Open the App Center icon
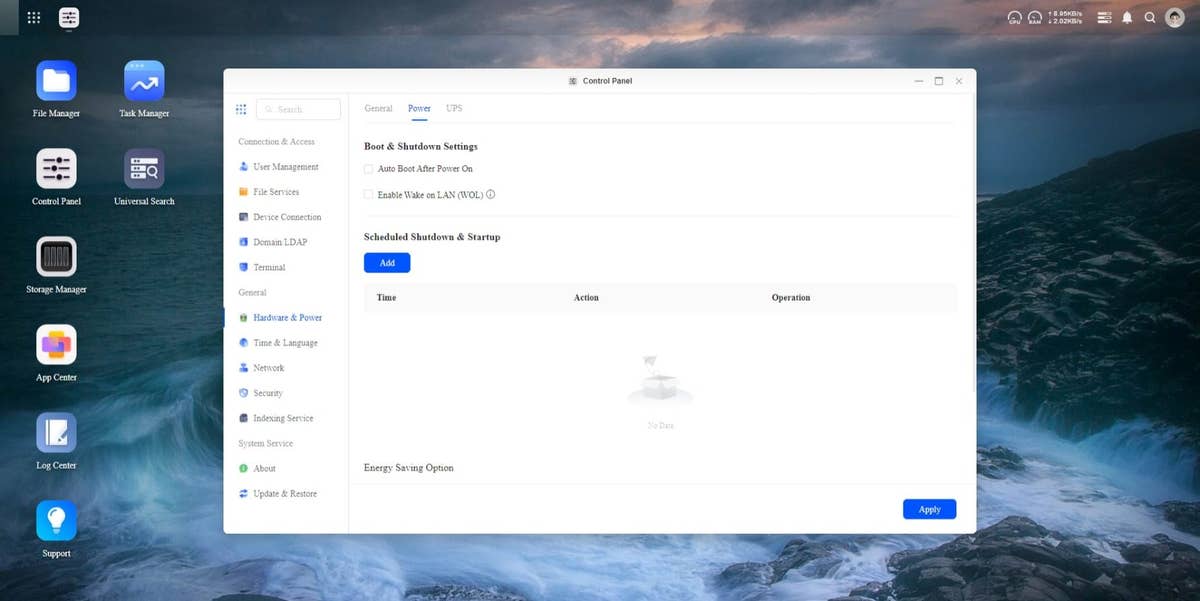The height and width of the screenshot is (601, 1200). 56,345
